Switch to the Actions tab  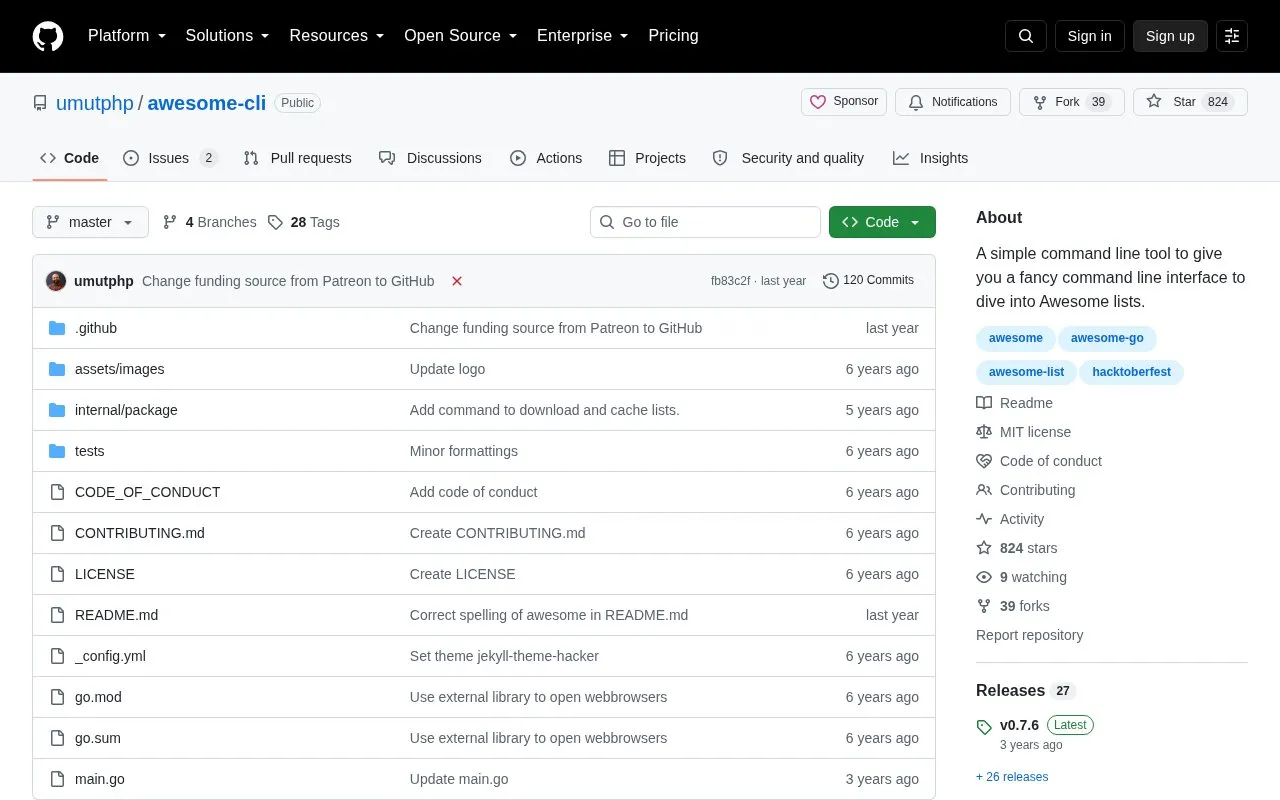(x=546, y=158)
